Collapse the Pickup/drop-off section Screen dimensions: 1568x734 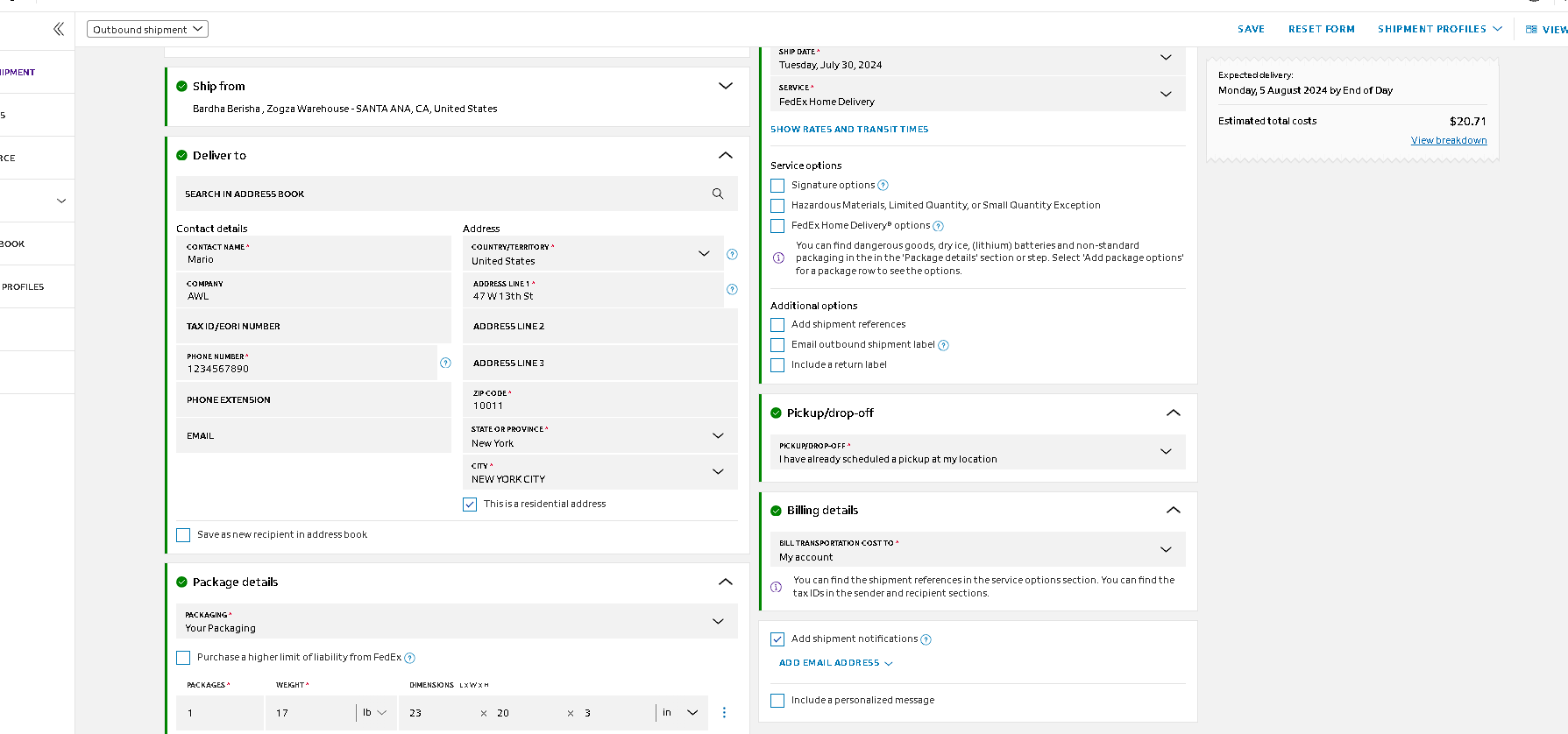point(1173,413)
